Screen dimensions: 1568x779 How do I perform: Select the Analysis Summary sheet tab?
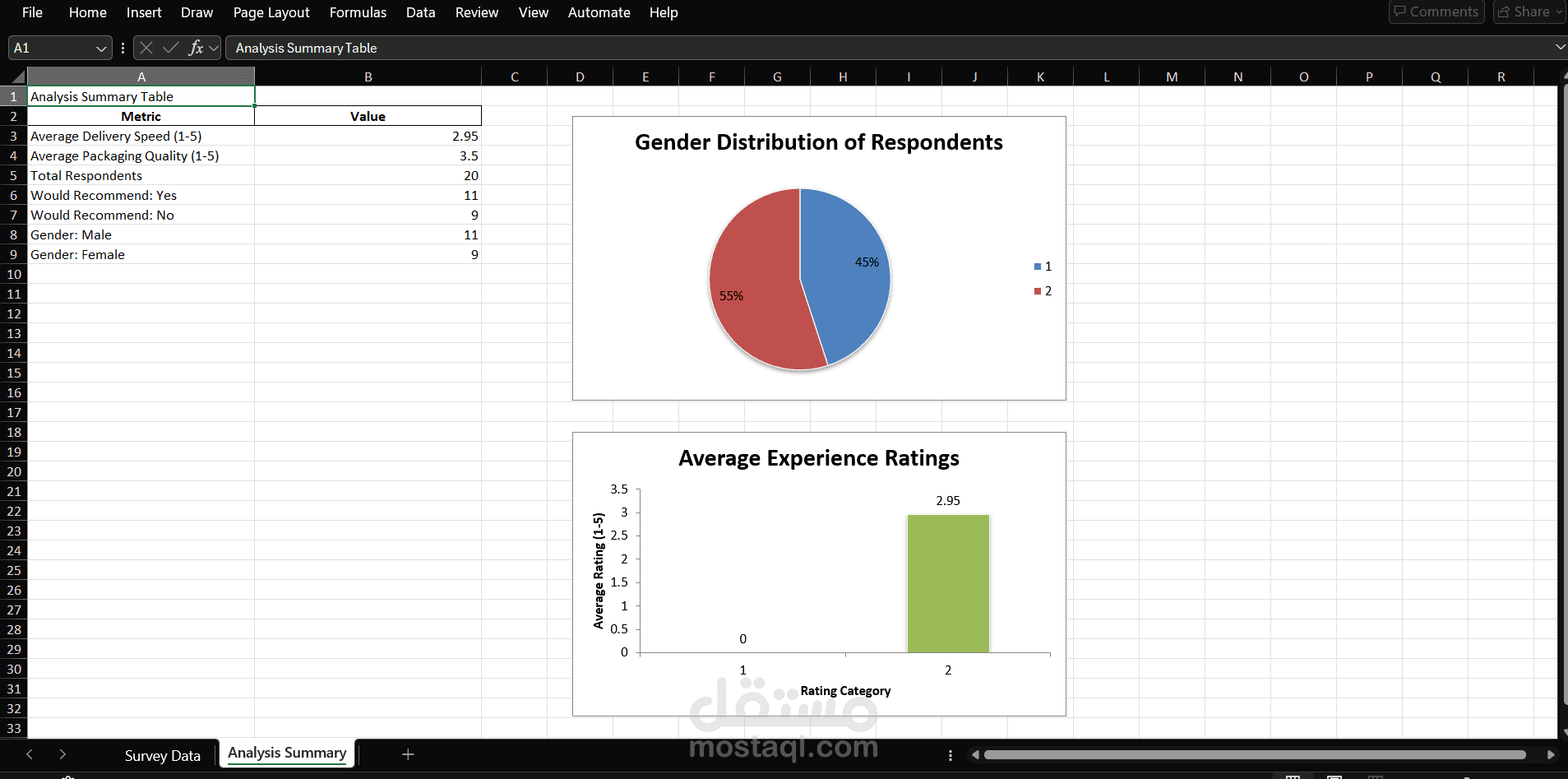287,753
